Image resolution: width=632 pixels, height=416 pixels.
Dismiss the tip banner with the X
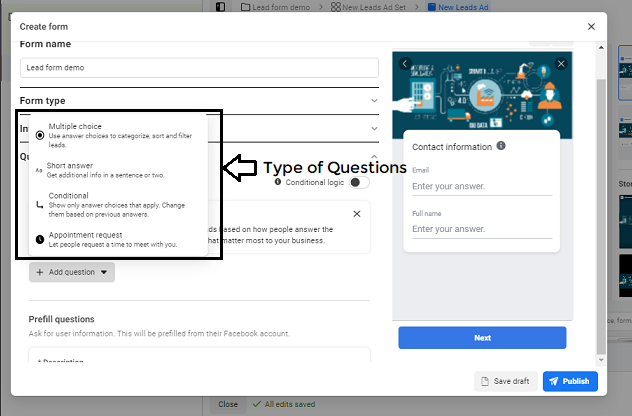coord(357,214)
